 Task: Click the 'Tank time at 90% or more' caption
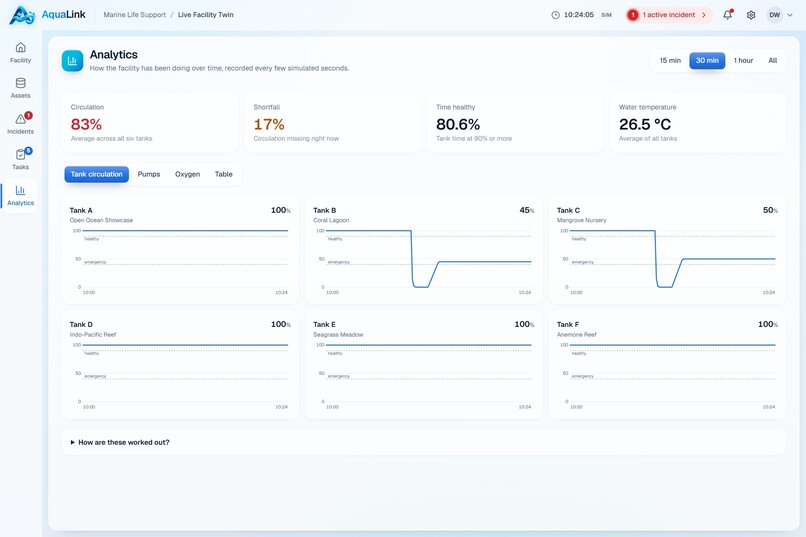tap(474, 139)
